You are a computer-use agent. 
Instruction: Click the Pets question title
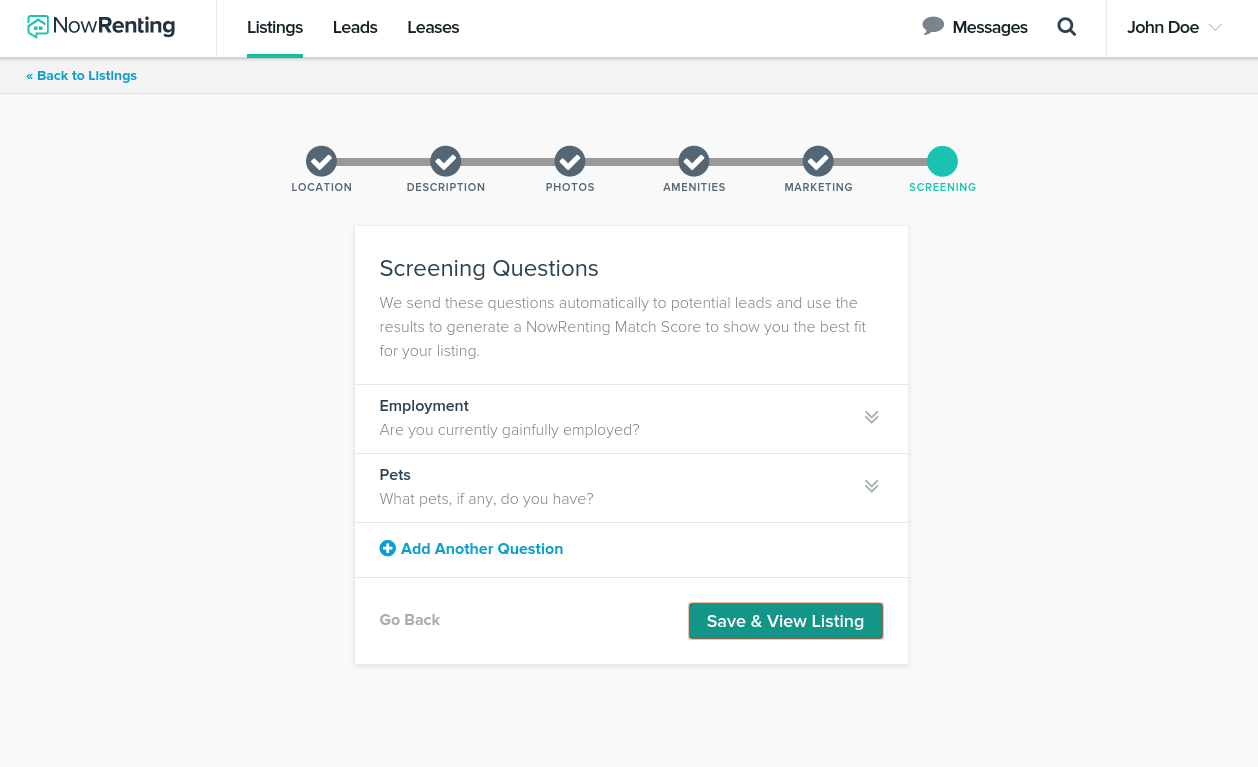(395, 475)
